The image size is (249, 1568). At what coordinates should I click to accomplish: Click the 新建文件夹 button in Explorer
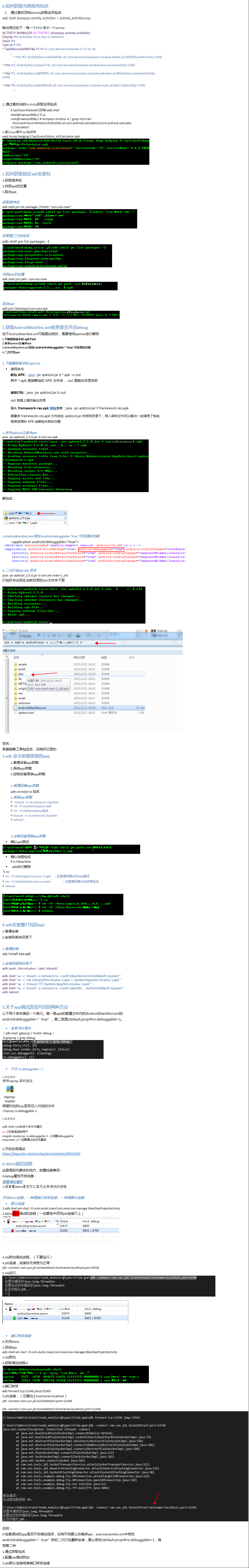[9, 651]
